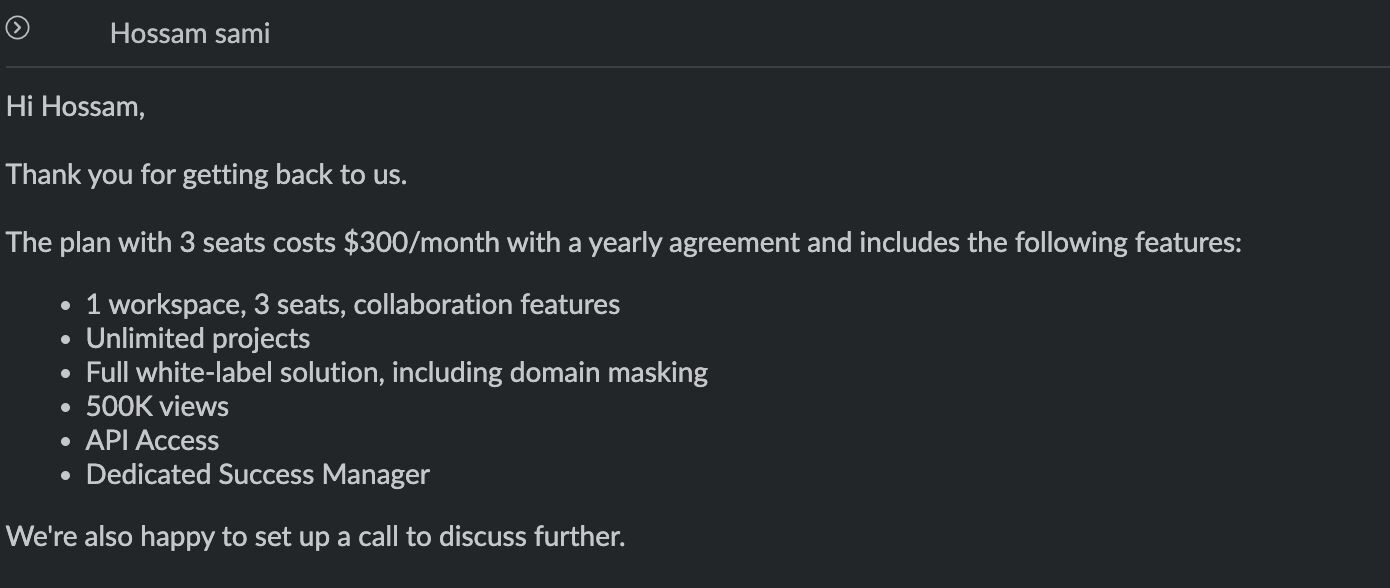
Task: Click the bullet dot before "Unlimited projects"
Action: coord(65,340)
